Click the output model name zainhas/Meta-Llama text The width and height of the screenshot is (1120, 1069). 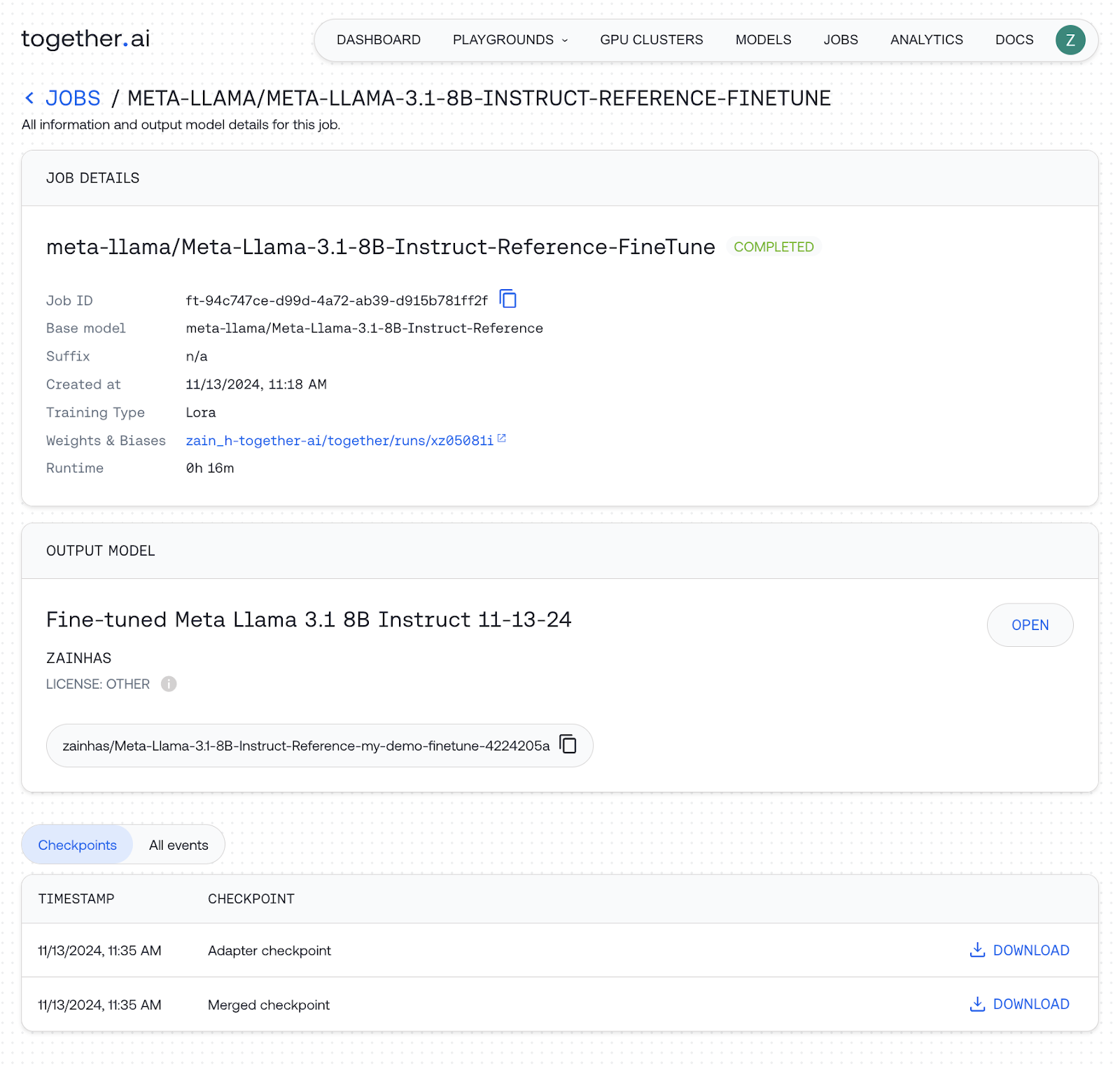(x=306, y=746)
